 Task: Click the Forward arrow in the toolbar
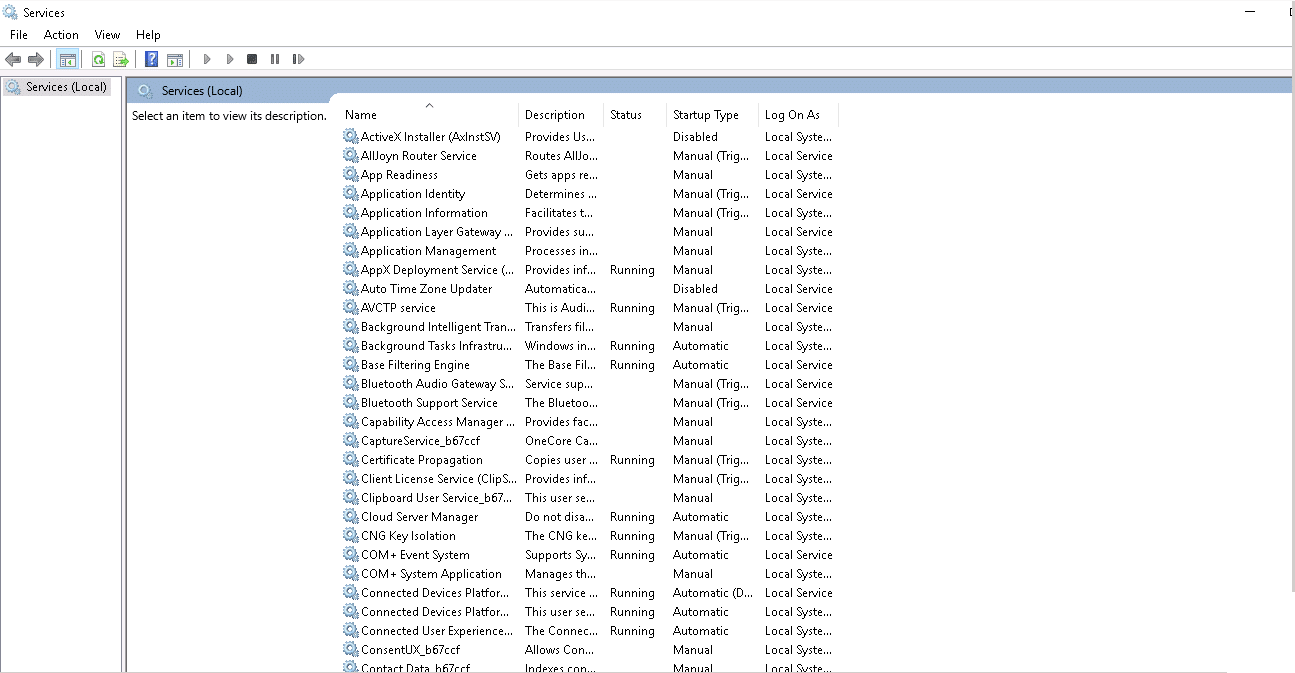click(x=36, y=60)
